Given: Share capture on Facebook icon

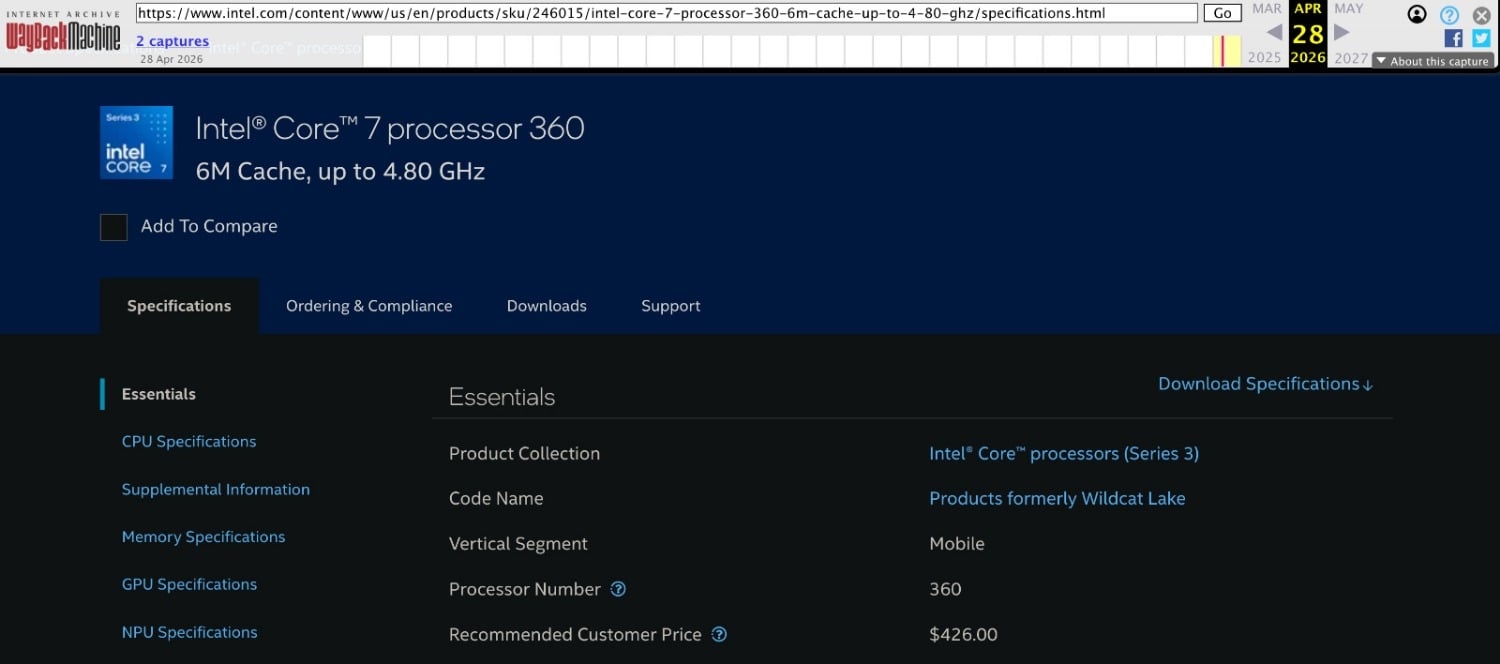Looking at the screenshot, I should pyautogui.click(x=1454, y=38).
